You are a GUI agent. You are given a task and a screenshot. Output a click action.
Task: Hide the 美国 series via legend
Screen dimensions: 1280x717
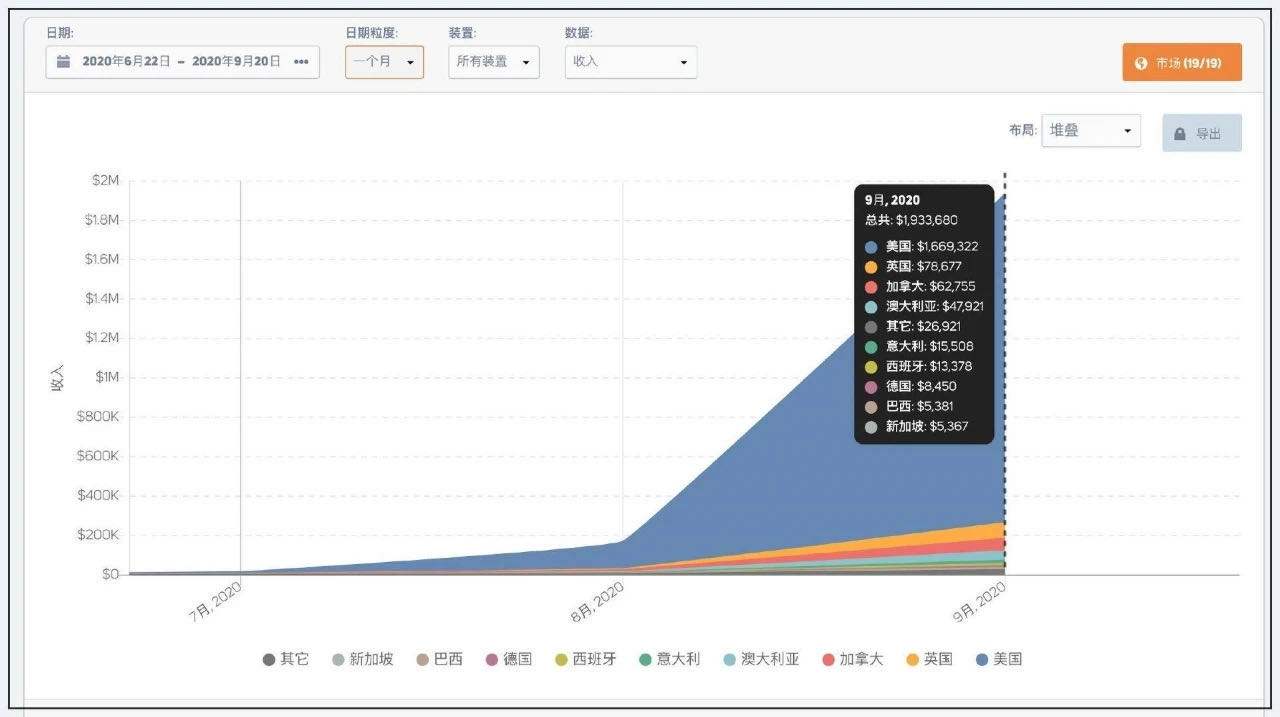point(998,659)
